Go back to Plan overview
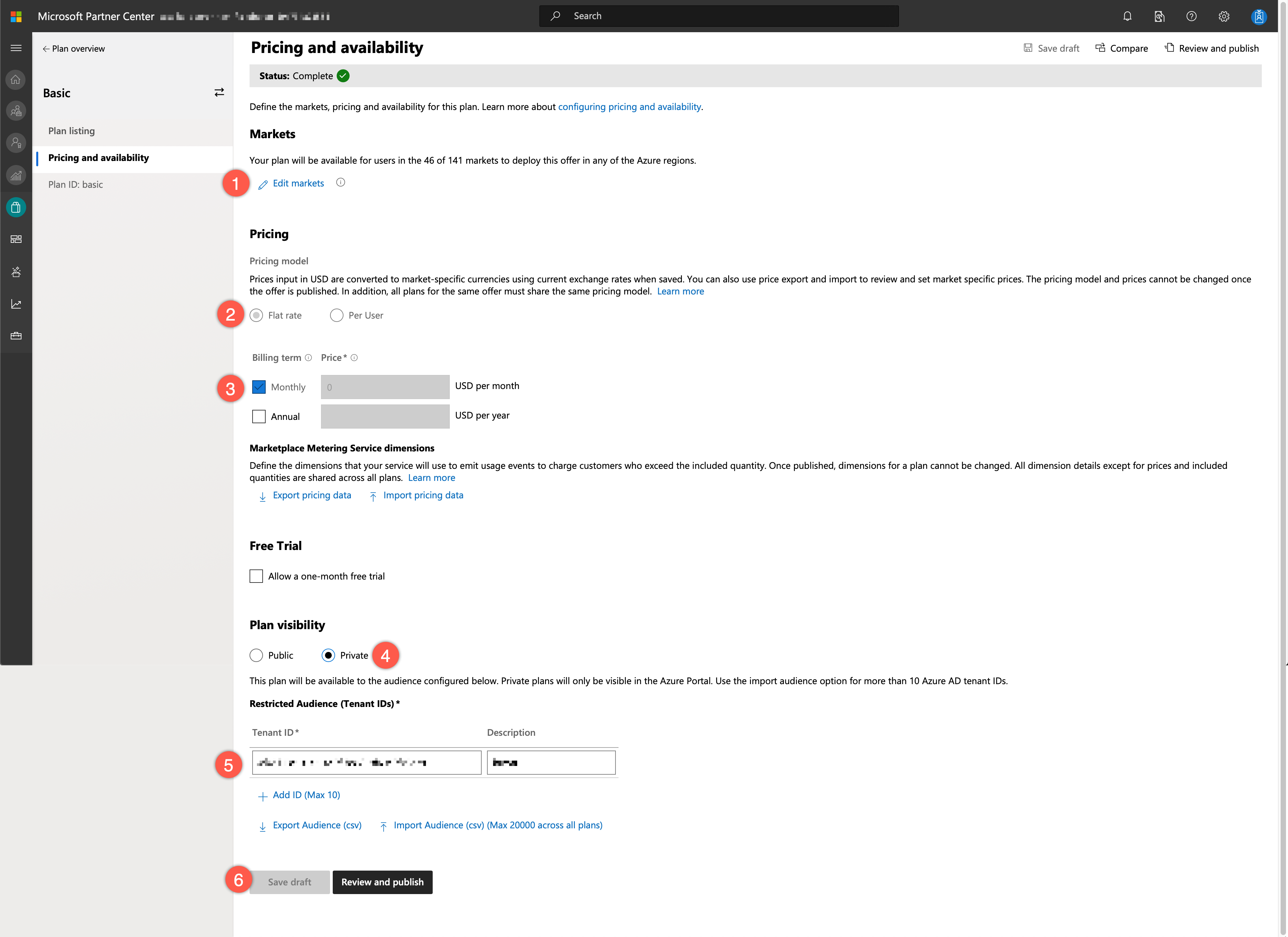 73,49
